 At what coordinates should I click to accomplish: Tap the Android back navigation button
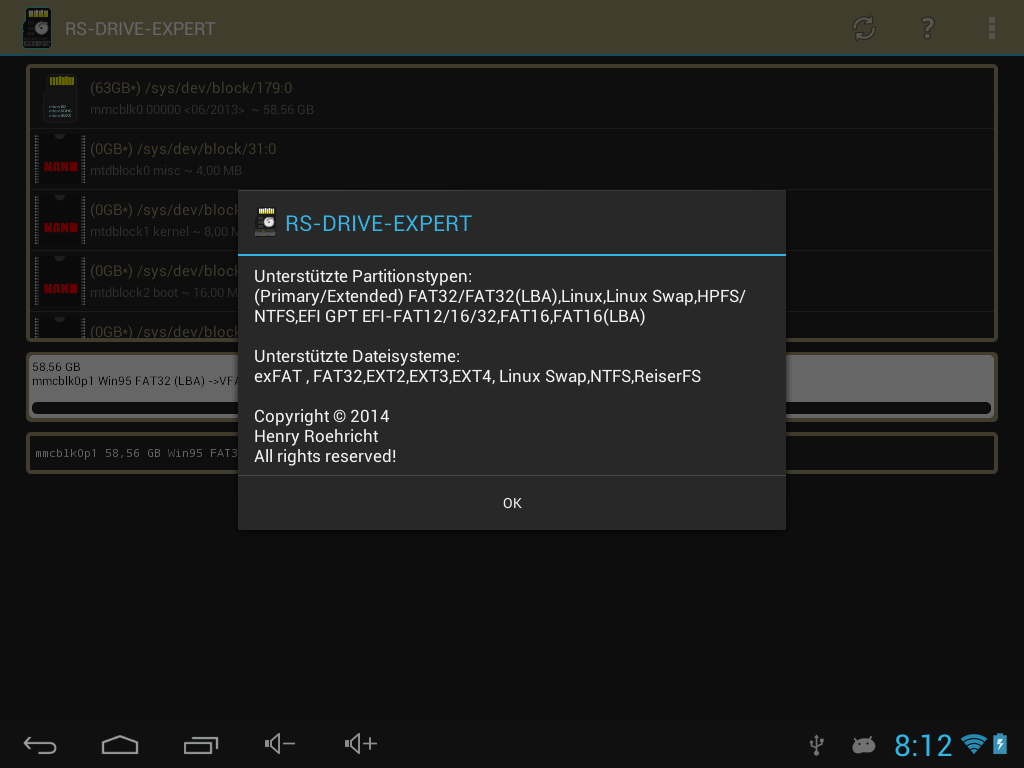pyautogui.click(x=40, y=744)
